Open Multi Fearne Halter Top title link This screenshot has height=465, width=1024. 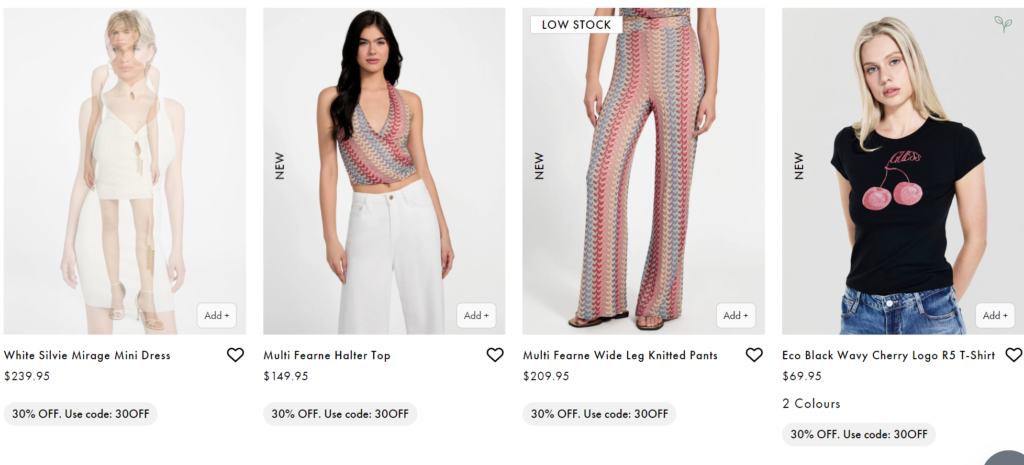[327, 355]
